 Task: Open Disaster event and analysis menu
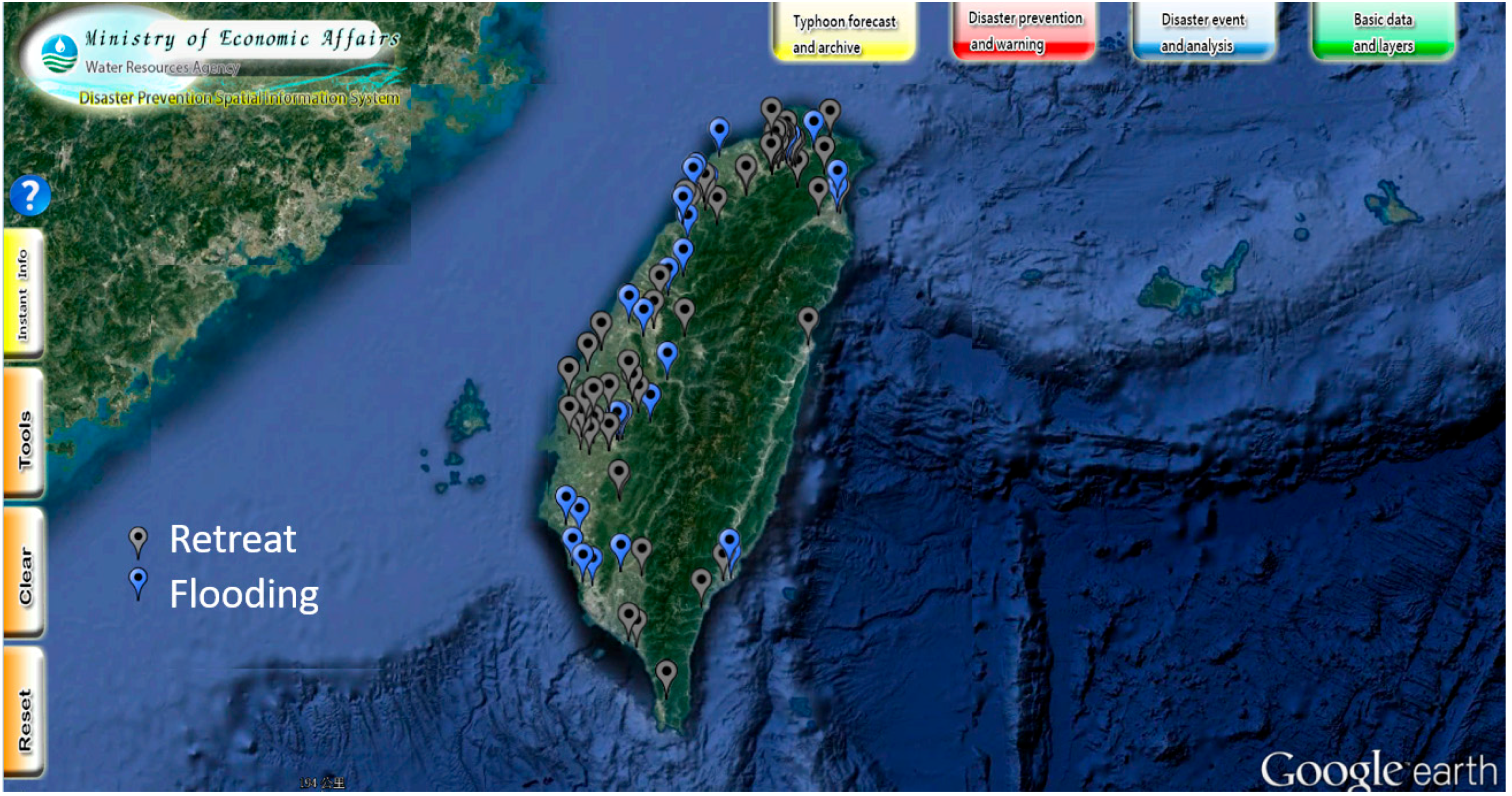(1204, 33)
